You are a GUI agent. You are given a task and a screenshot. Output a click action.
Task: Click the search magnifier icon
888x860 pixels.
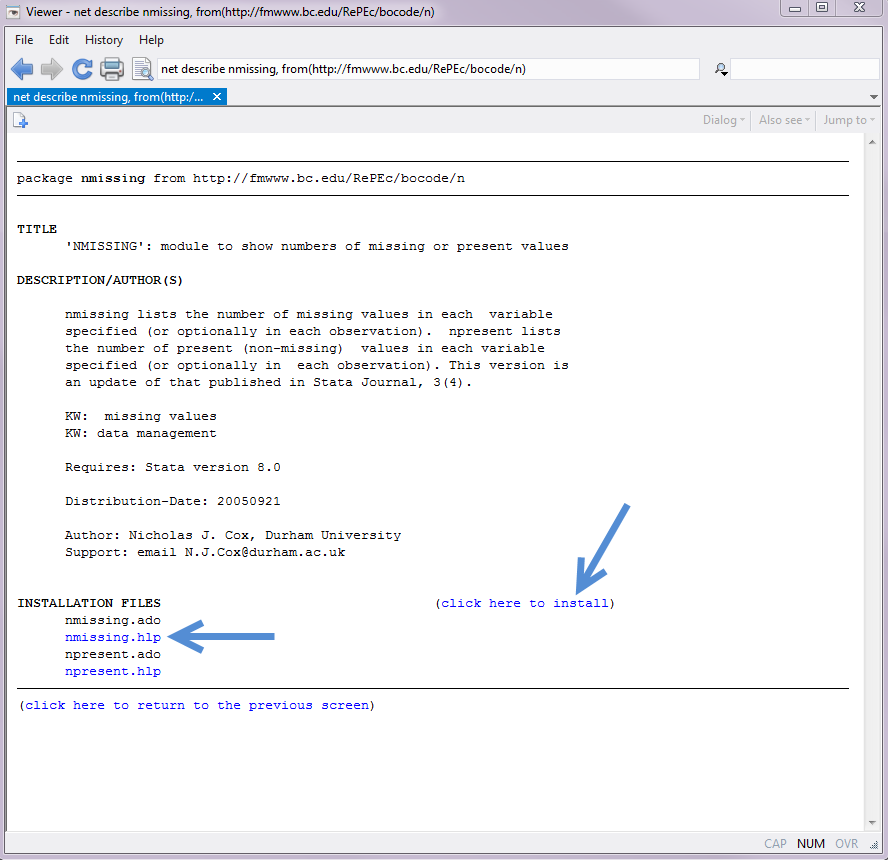(x=720, y=69)
